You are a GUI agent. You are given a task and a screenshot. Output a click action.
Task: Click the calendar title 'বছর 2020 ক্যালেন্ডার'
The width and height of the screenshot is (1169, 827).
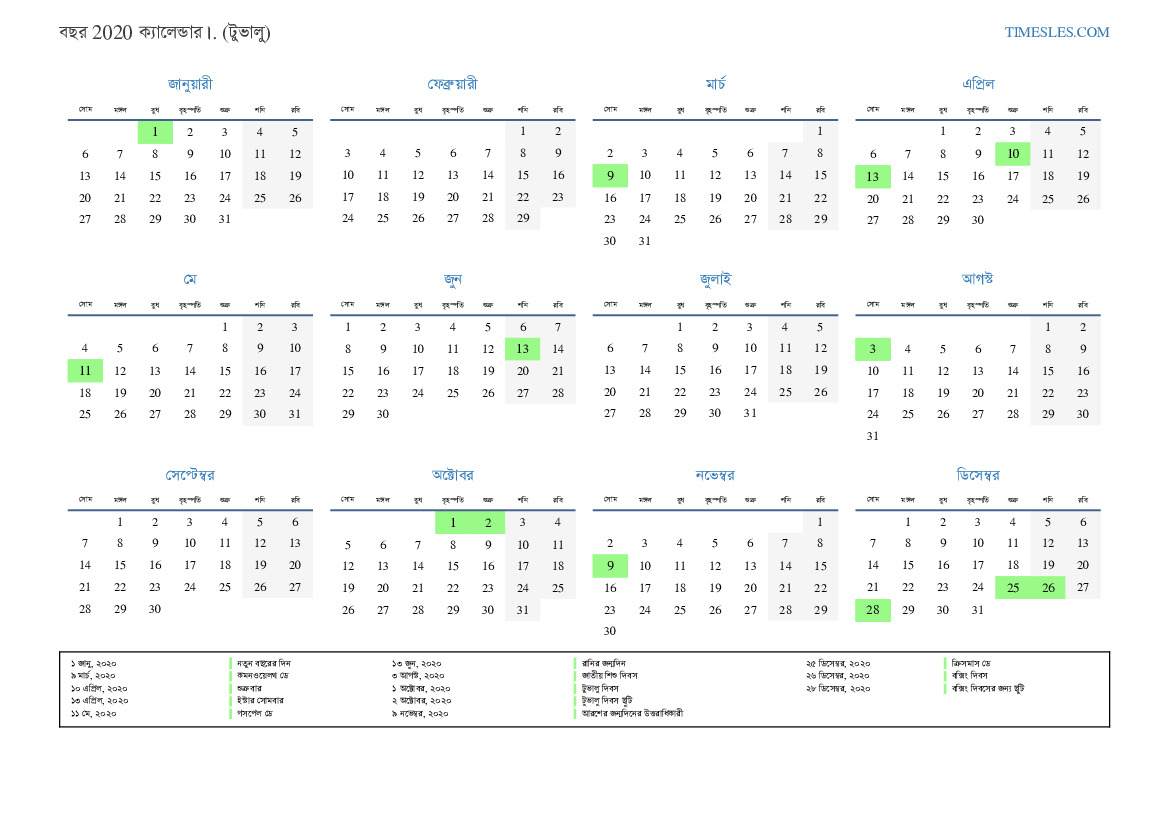tap(165, 32)
